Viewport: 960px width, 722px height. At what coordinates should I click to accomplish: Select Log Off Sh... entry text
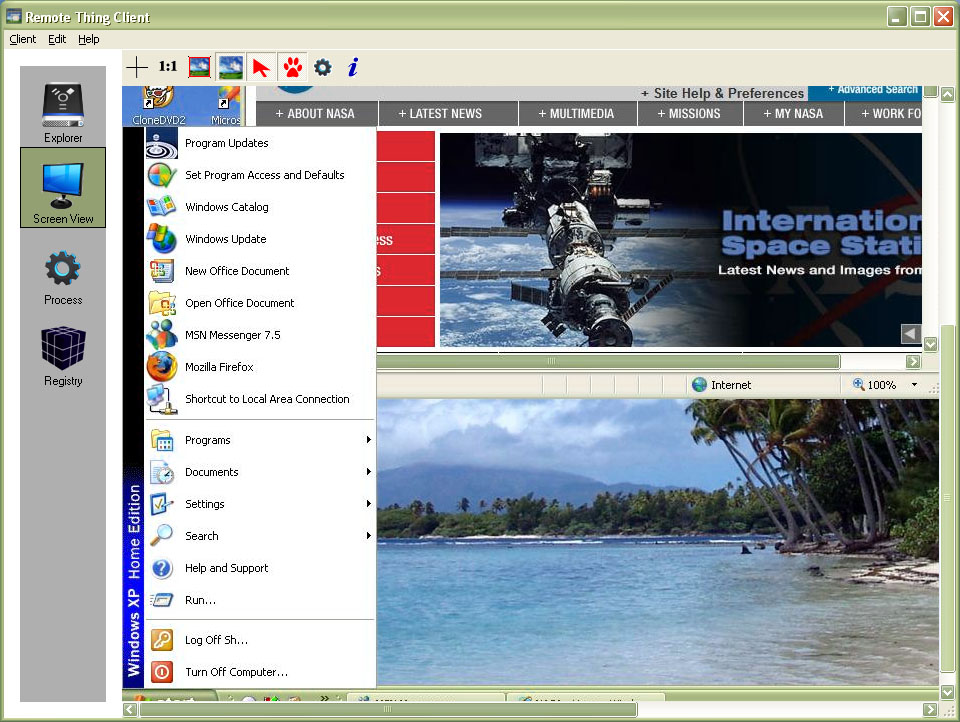point(217,640)
